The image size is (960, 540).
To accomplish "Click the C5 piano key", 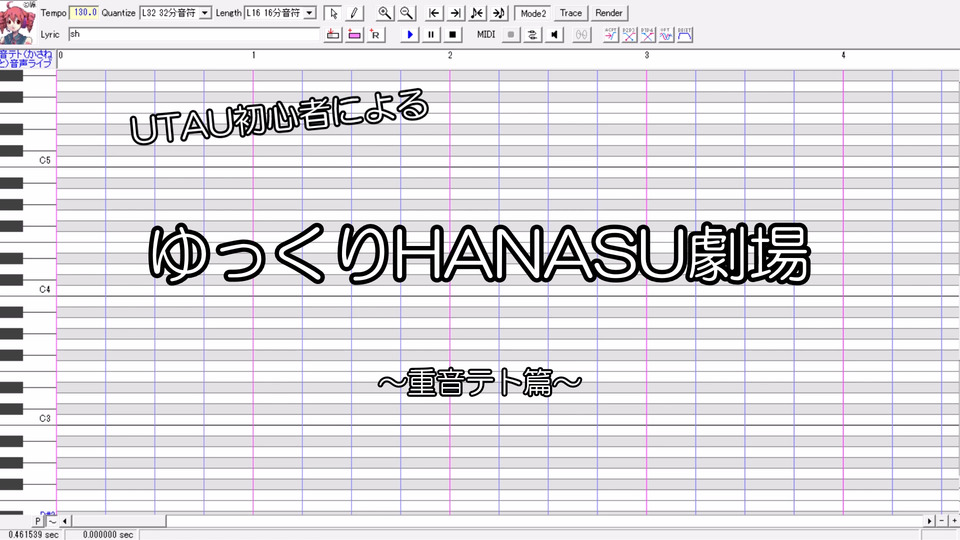I will pyautogui.click(x=28, y=160).
